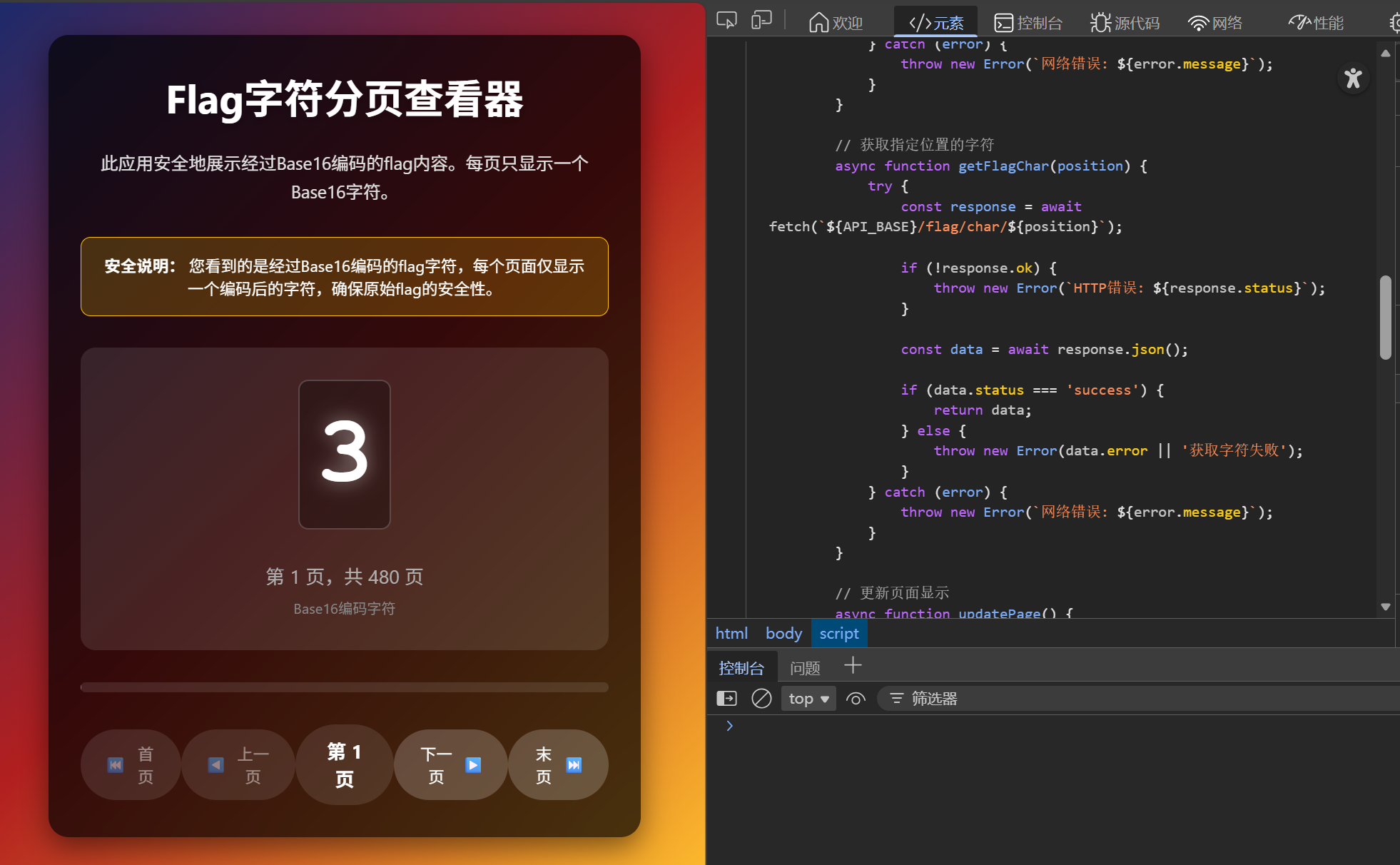
Task: Toggle device emulation mode icon
Action: pos(761,20)
